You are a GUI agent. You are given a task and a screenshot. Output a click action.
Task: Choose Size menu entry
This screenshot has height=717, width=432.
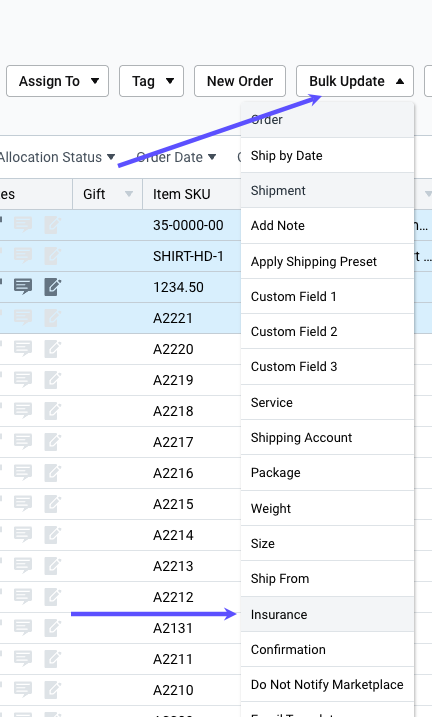[327, 544]
